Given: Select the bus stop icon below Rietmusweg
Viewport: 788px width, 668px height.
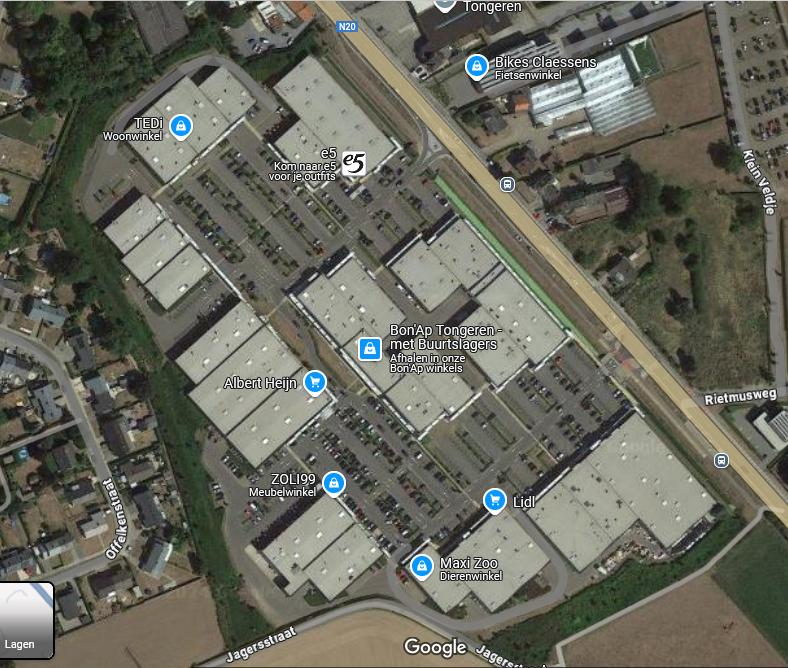Looking at the screenshot, I should tap(722, 460).
